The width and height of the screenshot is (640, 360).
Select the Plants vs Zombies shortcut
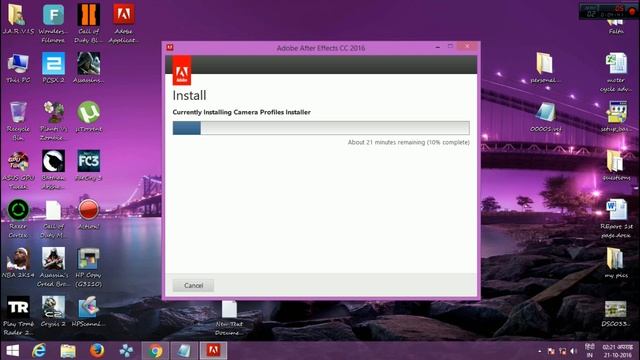(x=53, y=121)
